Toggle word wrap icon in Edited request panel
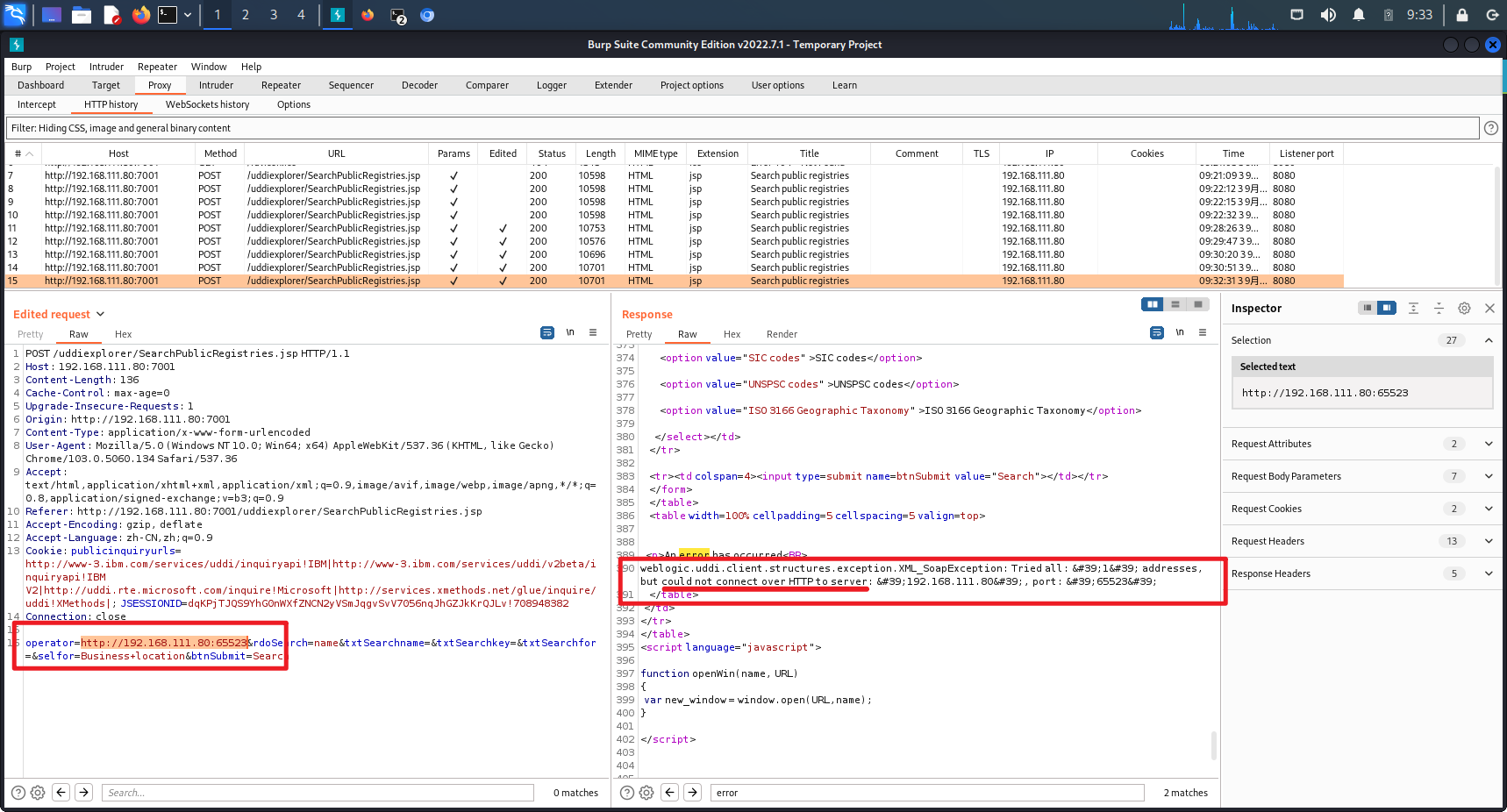This screenshot has width=1507, height=812. click(x=547, y=333)
